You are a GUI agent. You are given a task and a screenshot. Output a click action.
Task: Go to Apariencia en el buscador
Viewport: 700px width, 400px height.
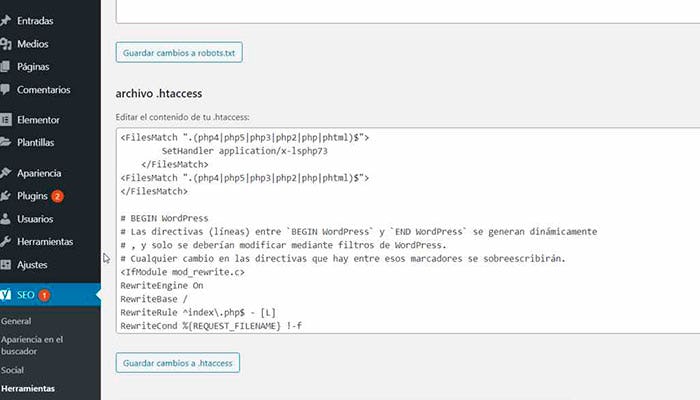[x=33, y=346]
